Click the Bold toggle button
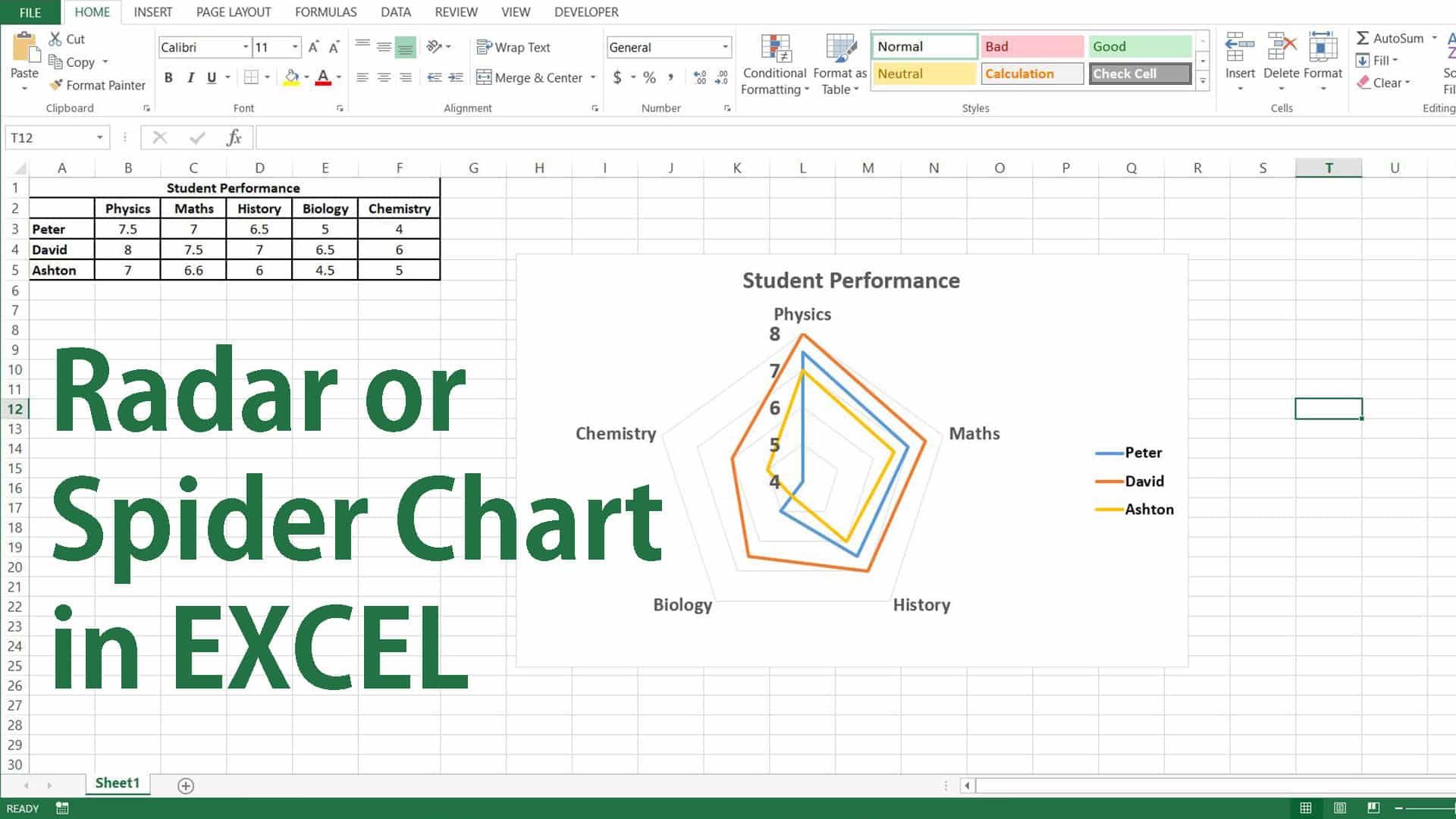Image resolution: width=1456 pixels, height=819 pixels. point(168,77)
